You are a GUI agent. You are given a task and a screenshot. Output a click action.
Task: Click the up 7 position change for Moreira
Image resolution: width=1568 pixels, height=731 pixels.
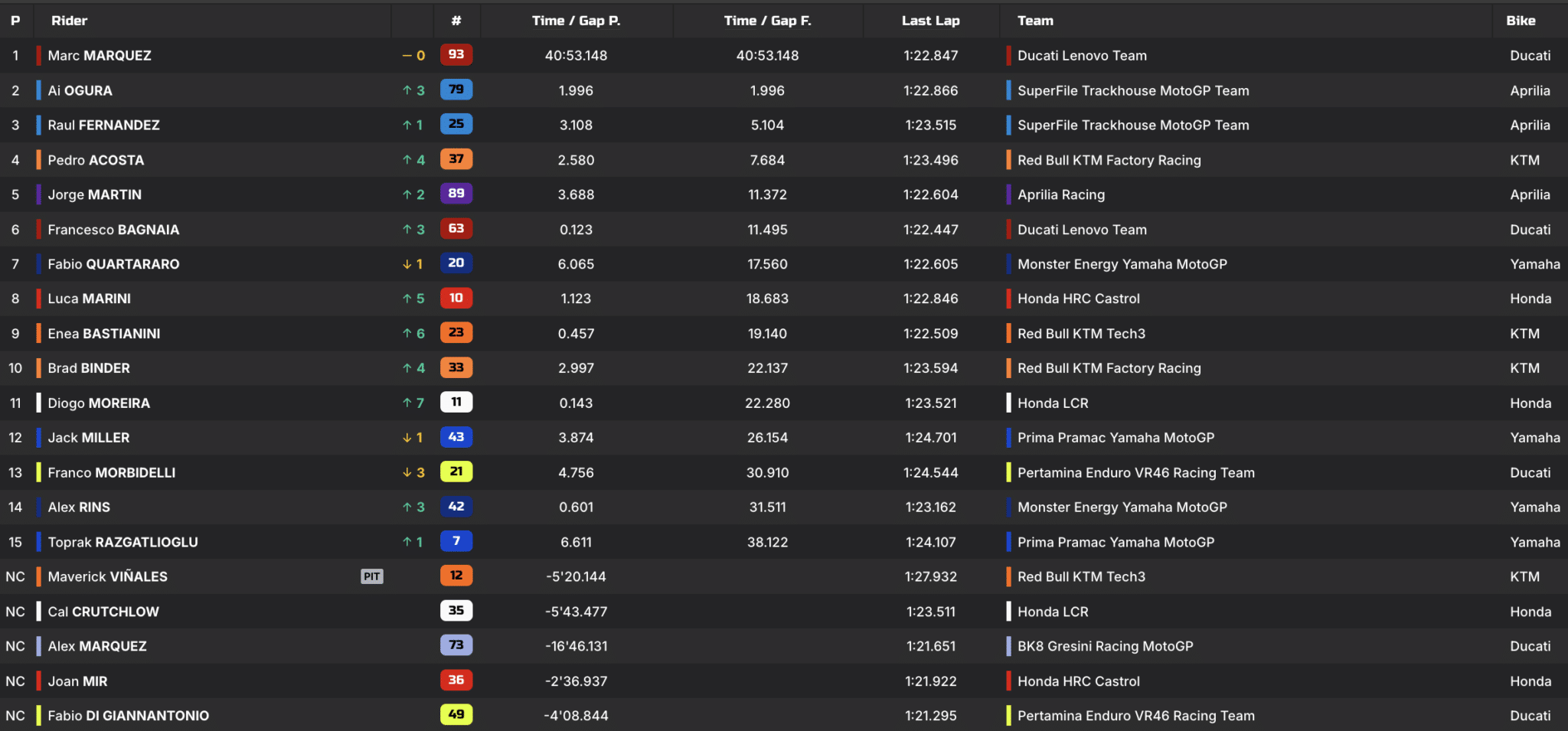[x=413, y=403]
